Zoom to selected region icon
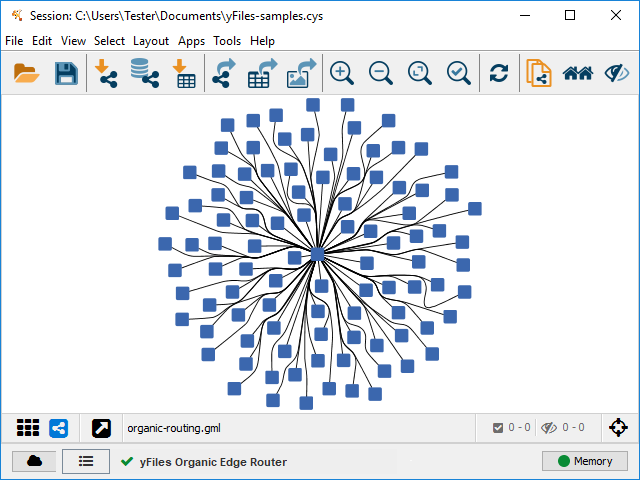 pyautogui.click(x=459, y=73)
